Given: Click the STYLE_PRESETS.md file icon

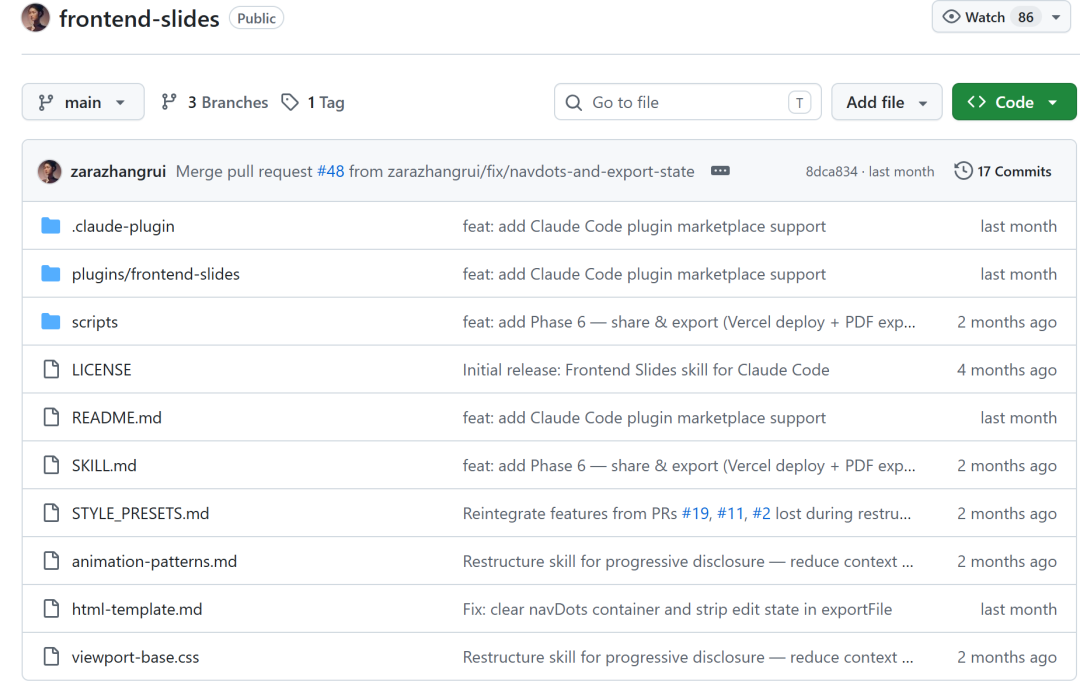Looking at the screenshot, I should (51, 513).
